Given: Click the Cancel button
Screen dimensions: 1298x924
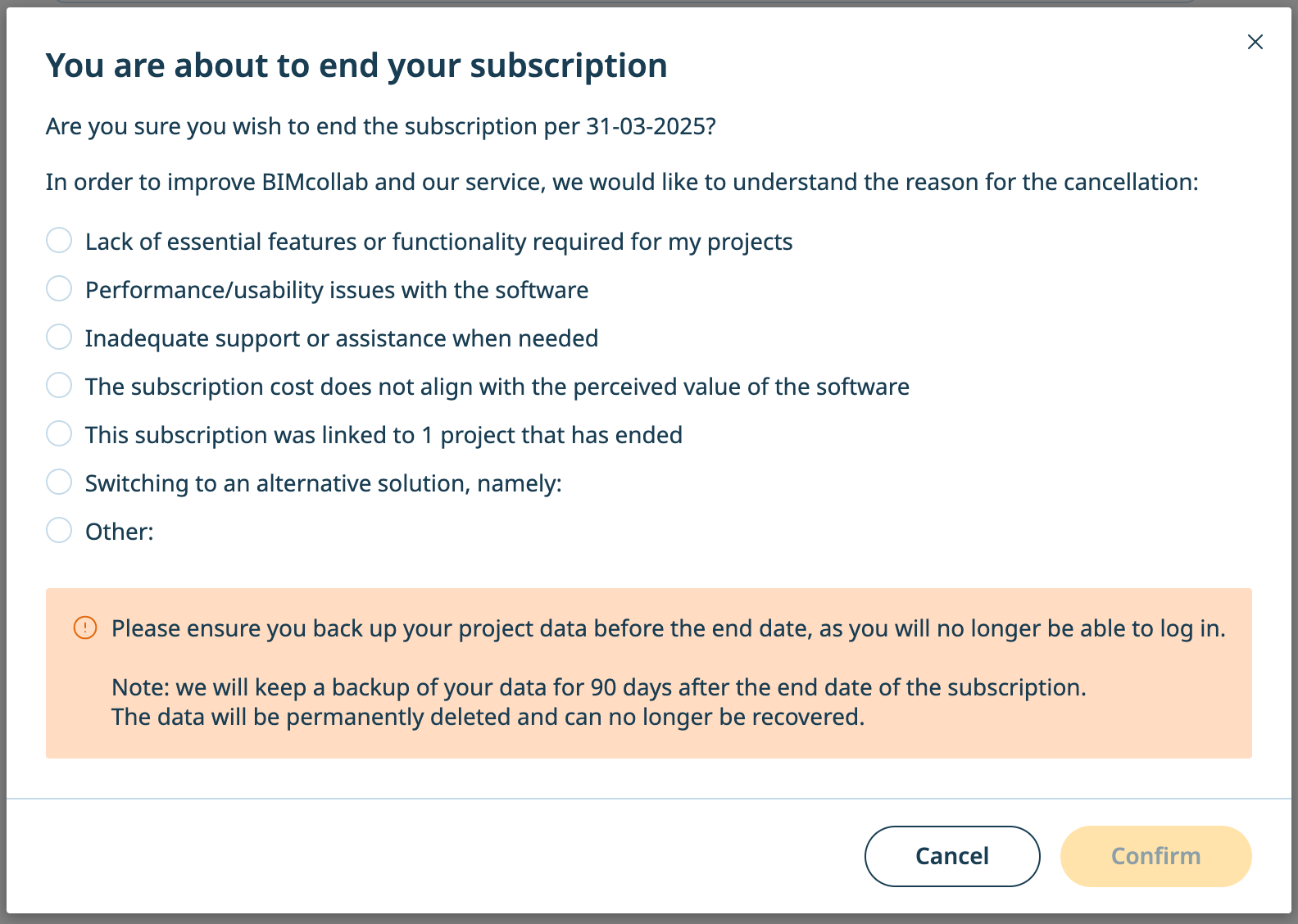Looking at the screenshot, I should [952, 856].
